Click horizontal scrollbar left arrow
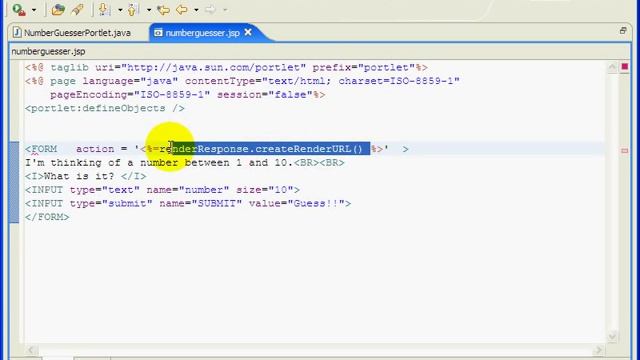The height and width of the screenshot is (360, 640). [x=31, y=350]
